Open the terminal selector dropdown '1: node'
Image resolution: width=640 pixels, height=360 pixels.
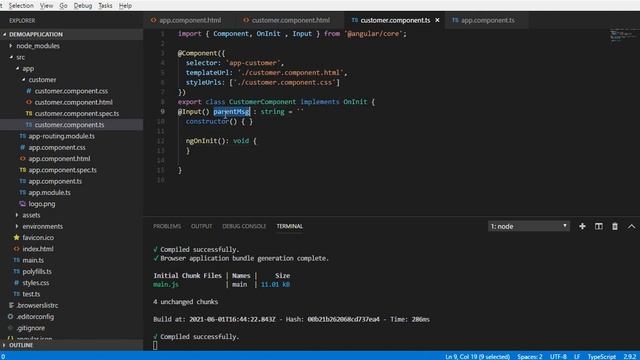[529, 226]
